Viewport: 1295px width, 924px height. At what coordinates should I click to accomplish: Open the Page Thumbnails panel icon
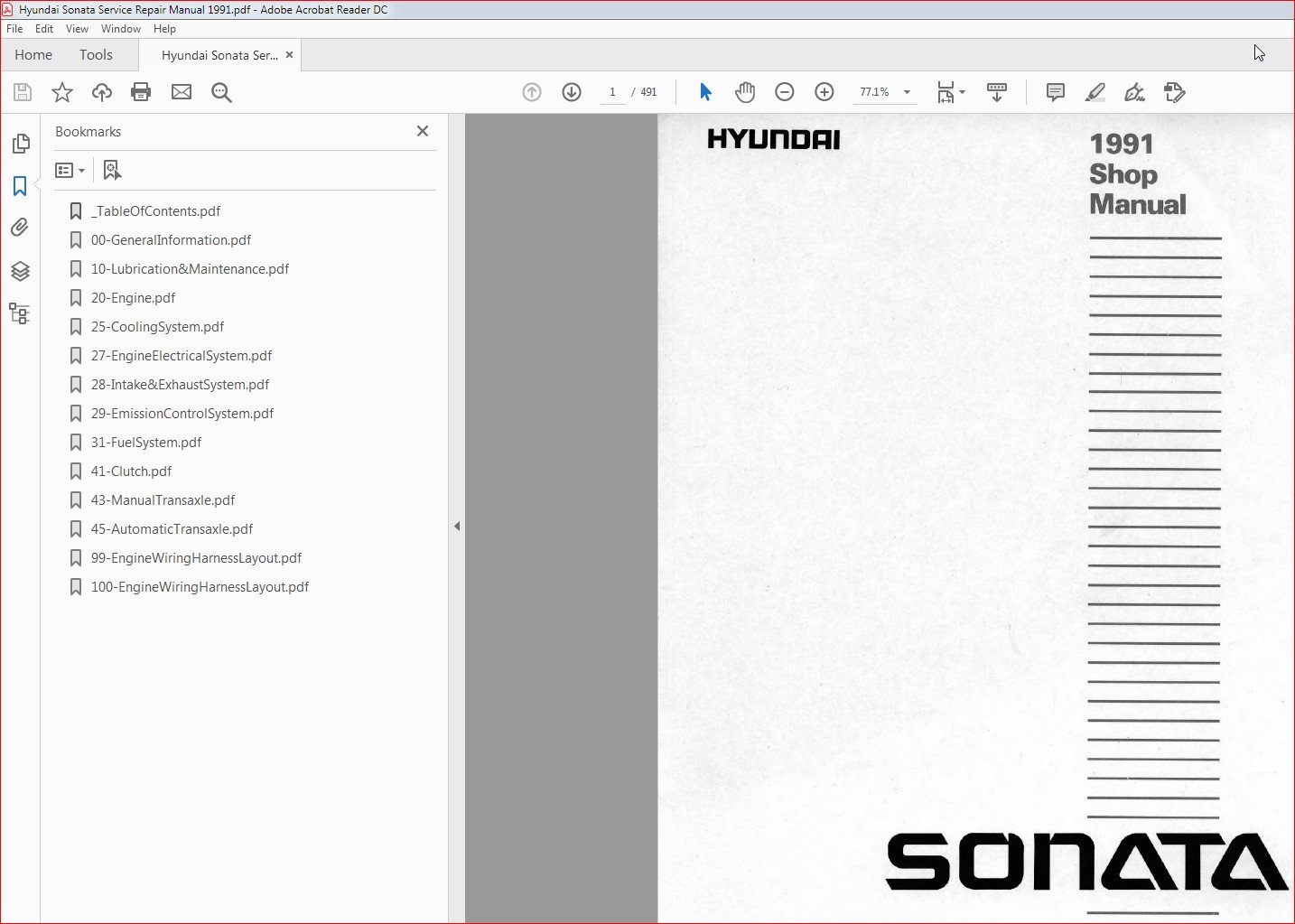click(x=20, y=144)
